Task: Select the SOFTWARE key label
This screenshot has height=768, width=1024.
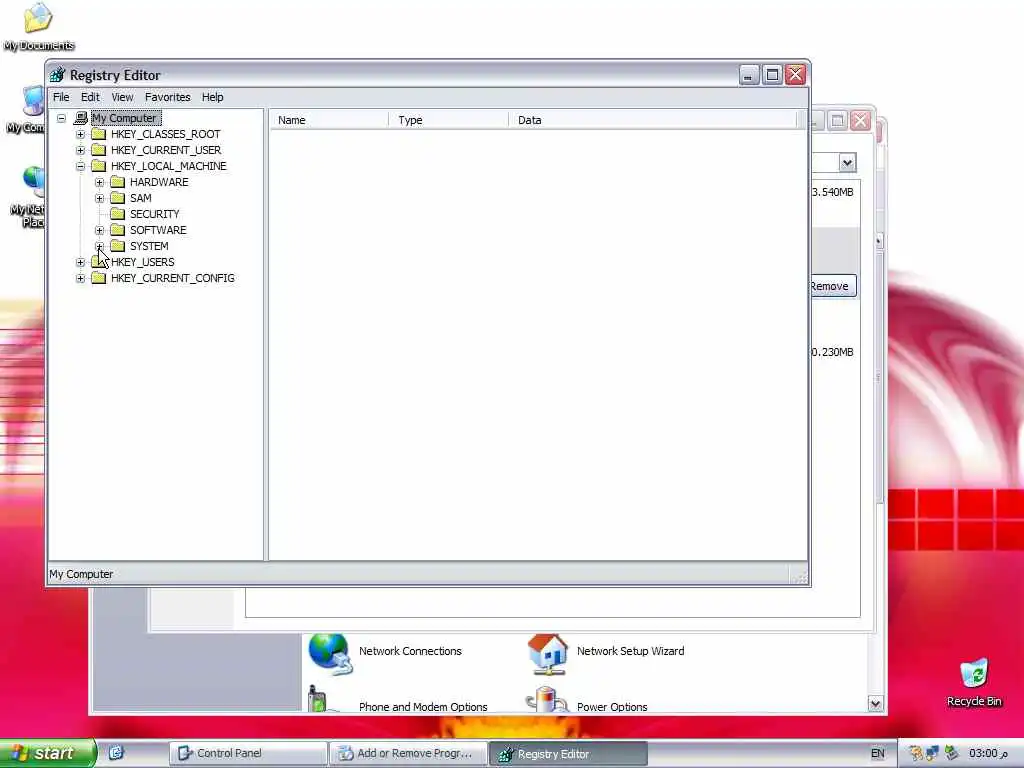Action: 158,230
